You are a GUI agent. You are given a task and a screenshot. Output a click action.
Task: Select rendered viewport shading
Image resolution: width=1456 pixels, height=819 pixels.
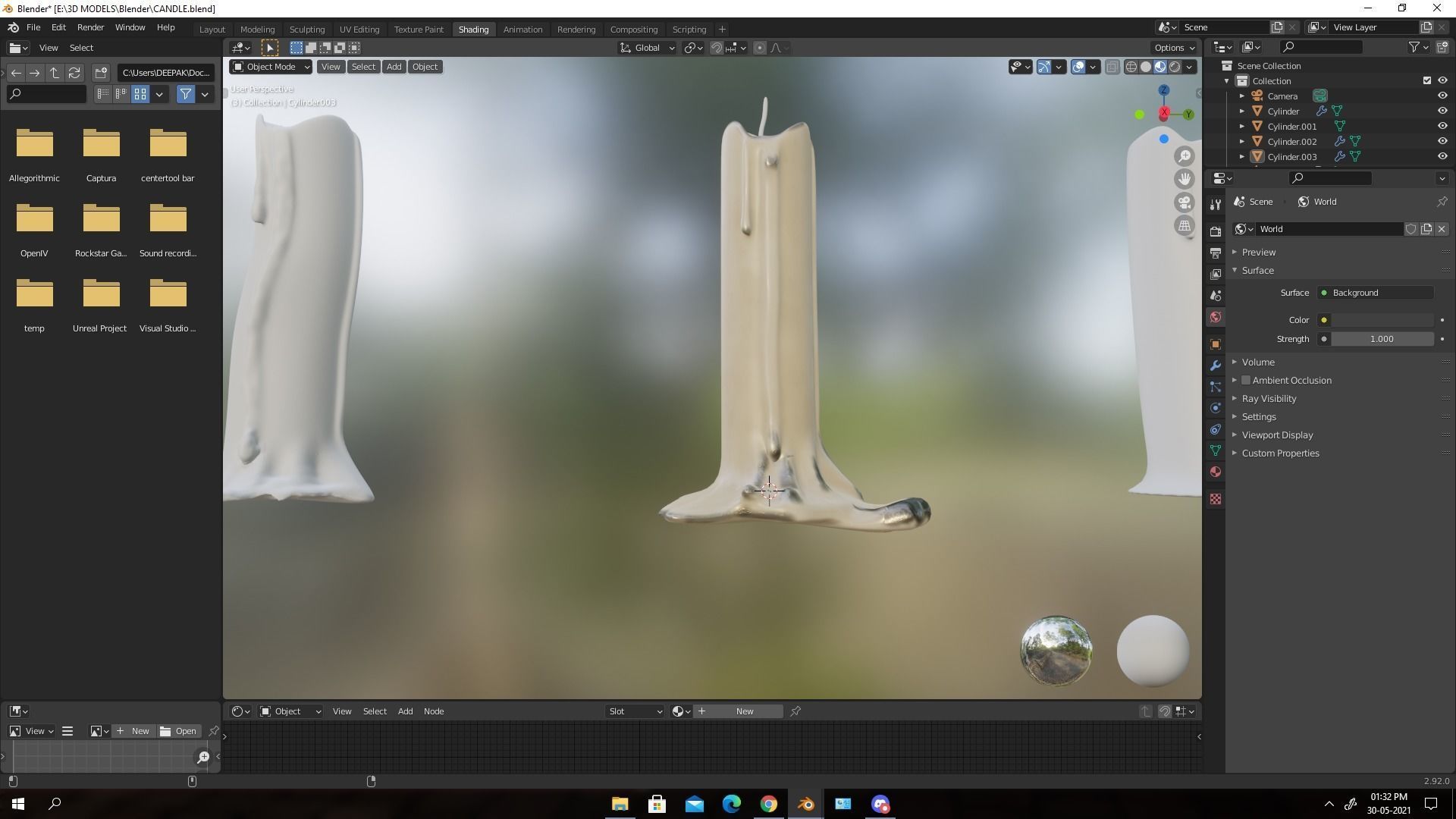[x=1175, y=67]
